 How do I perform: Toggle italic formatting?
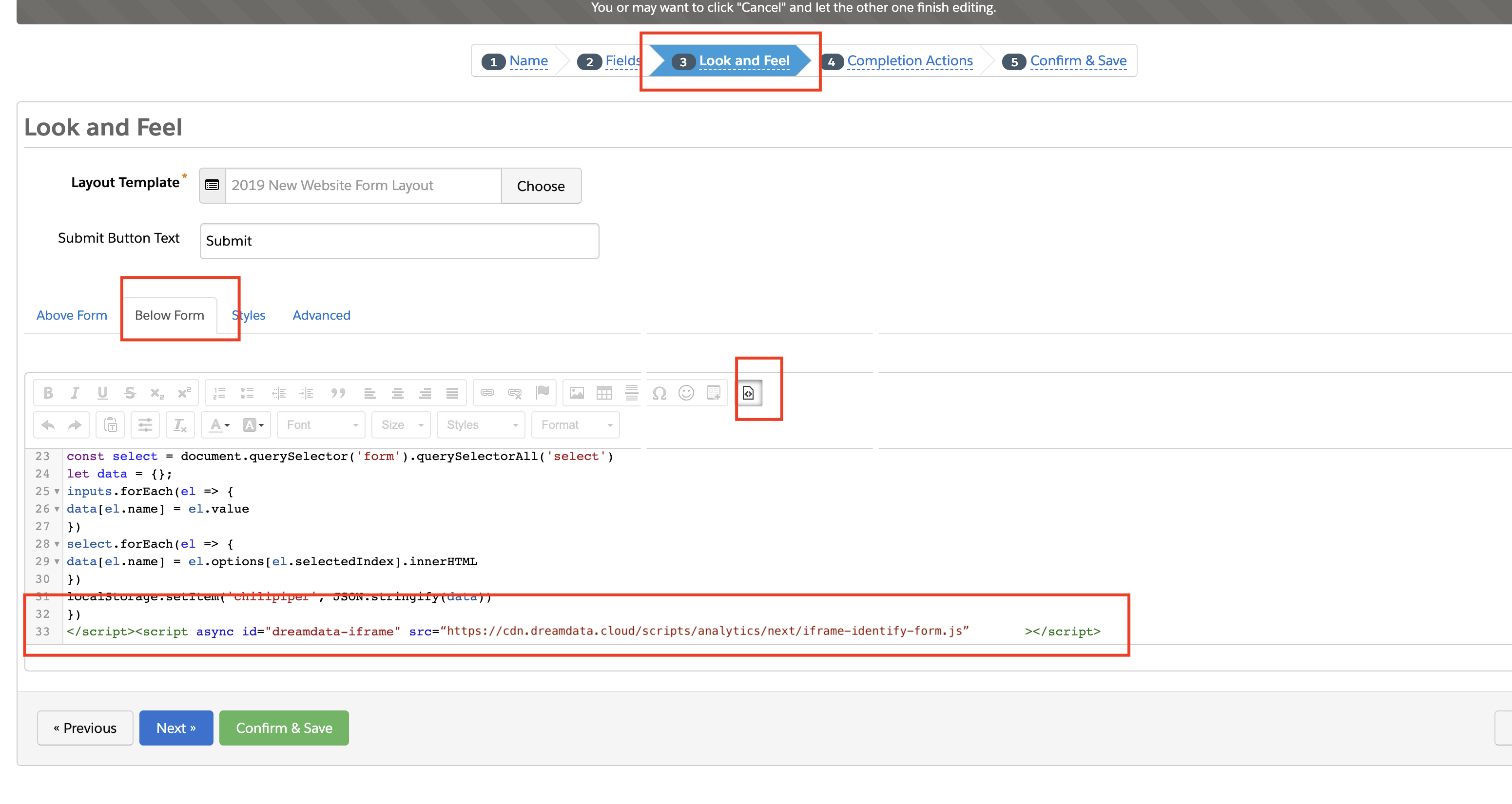click(x=75, y=393)
